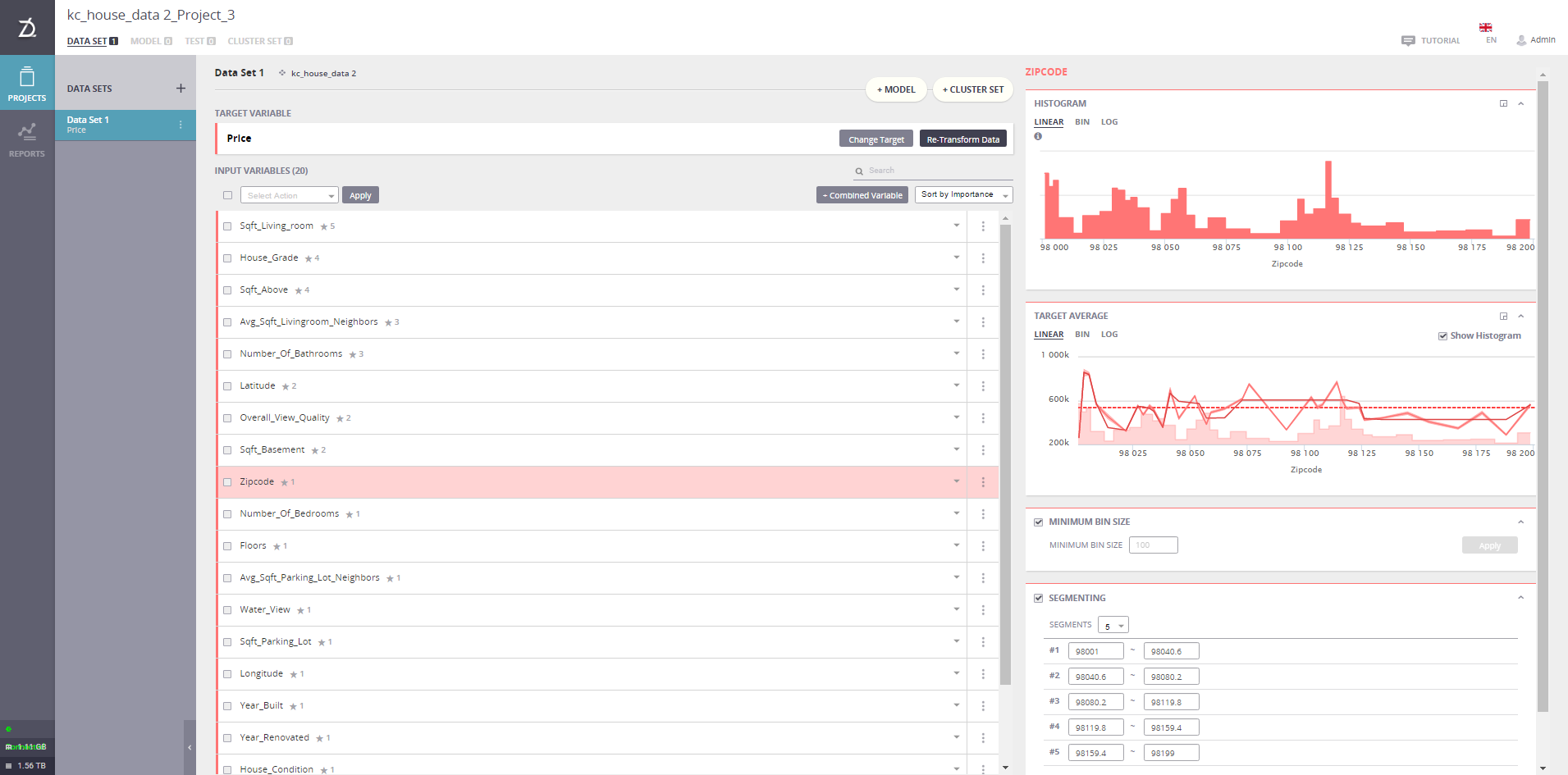This screenshot has width=1568, height=775.
Task: Check the Sqft_Living_room variable checkbox
Action: point(227,226)
